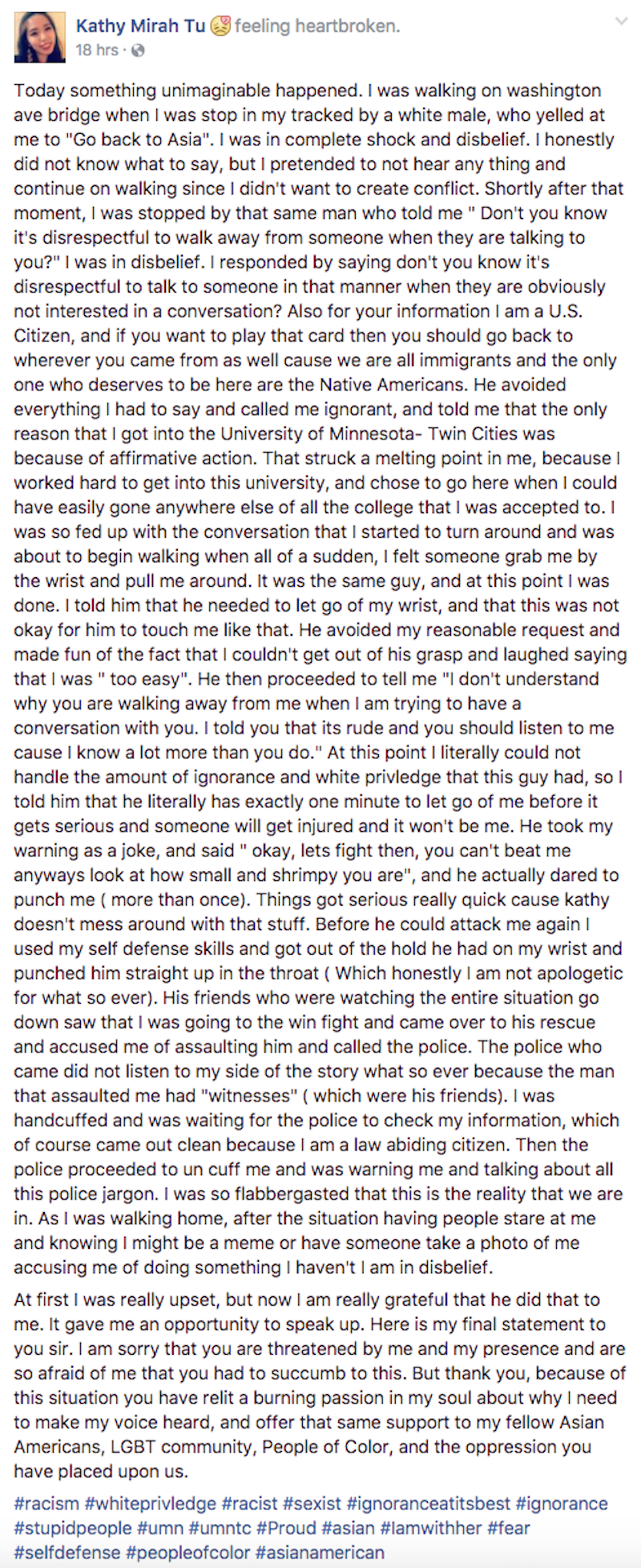Open the #racist hashtag
Image resolution: width=641 pixels, height=1568 pixels.
(250, 1503)
